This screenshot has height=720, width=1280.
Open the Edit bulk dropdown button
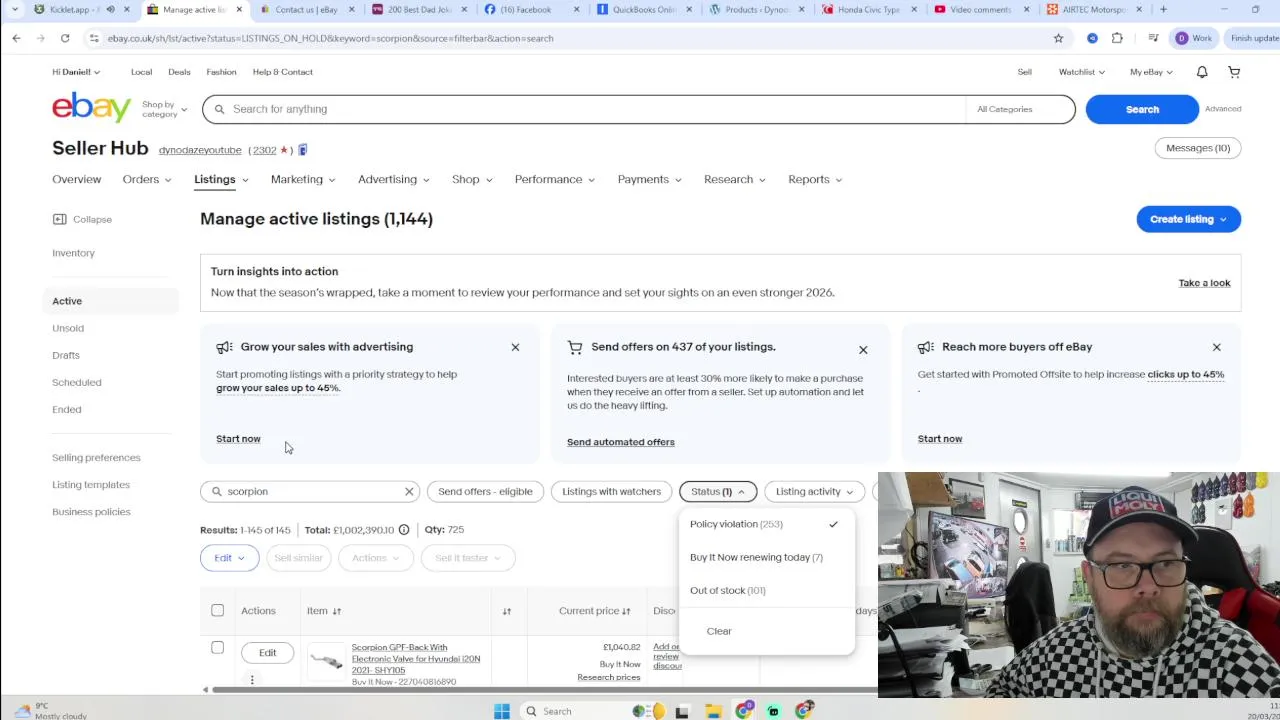[x=229, y=558]
